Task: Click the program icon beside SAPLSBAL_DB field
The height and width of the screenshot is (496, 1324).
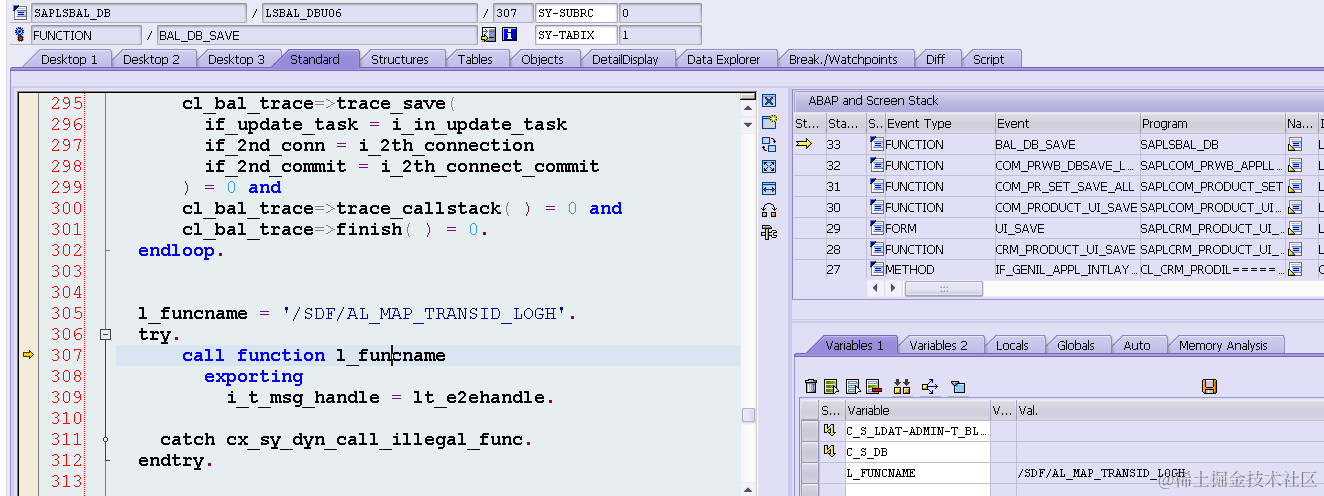Action: [x=20, y=13]
